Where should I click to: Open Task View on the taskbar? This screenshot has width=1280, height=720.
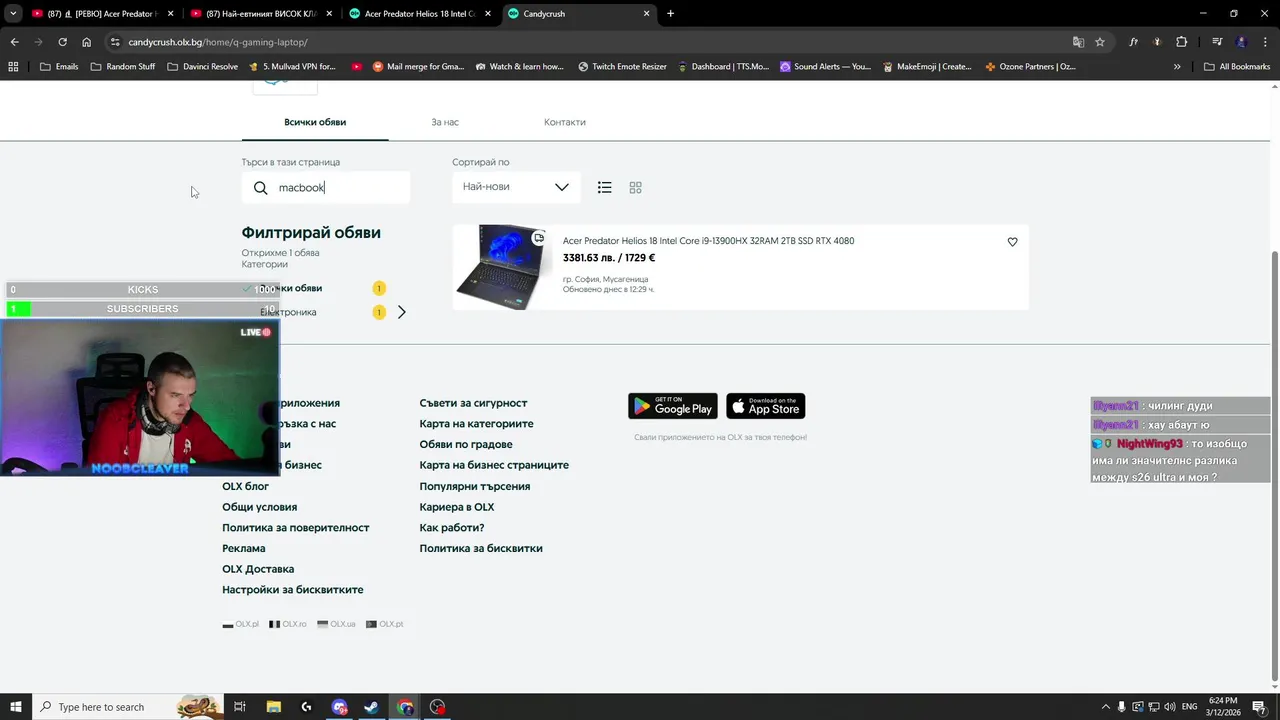[x=240, y=707]
